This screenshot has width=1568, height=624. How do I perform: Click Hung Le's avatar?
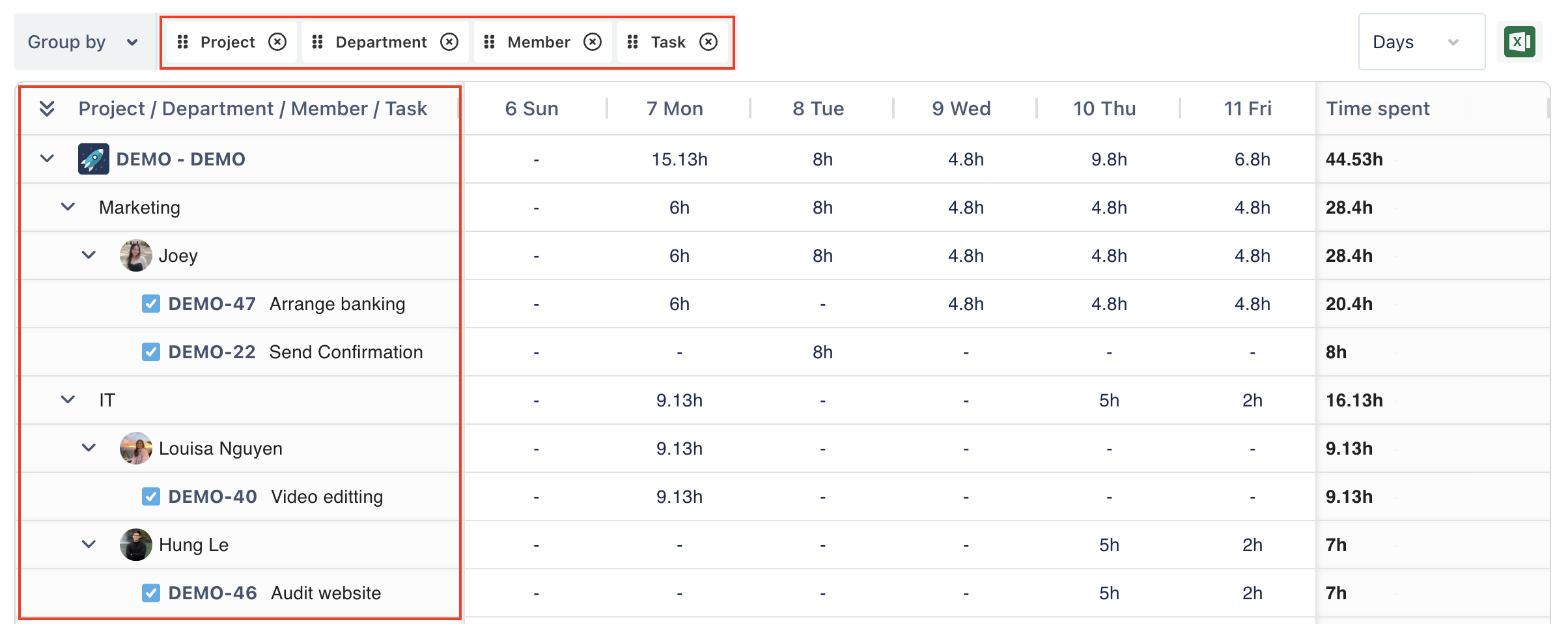point(135,545)
